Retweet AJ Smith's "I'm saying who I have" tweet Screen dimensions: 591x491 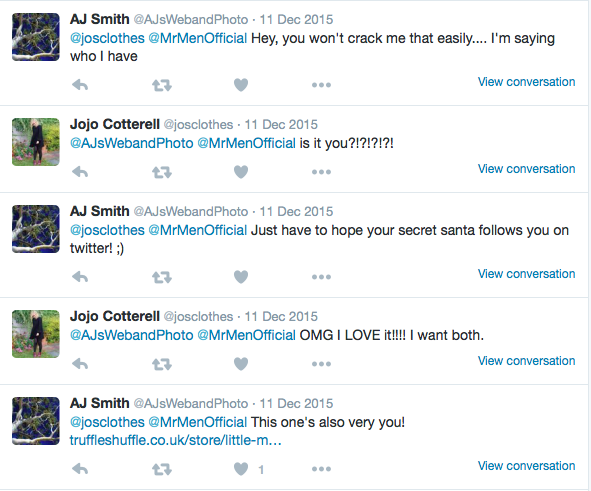coord(162,86)
